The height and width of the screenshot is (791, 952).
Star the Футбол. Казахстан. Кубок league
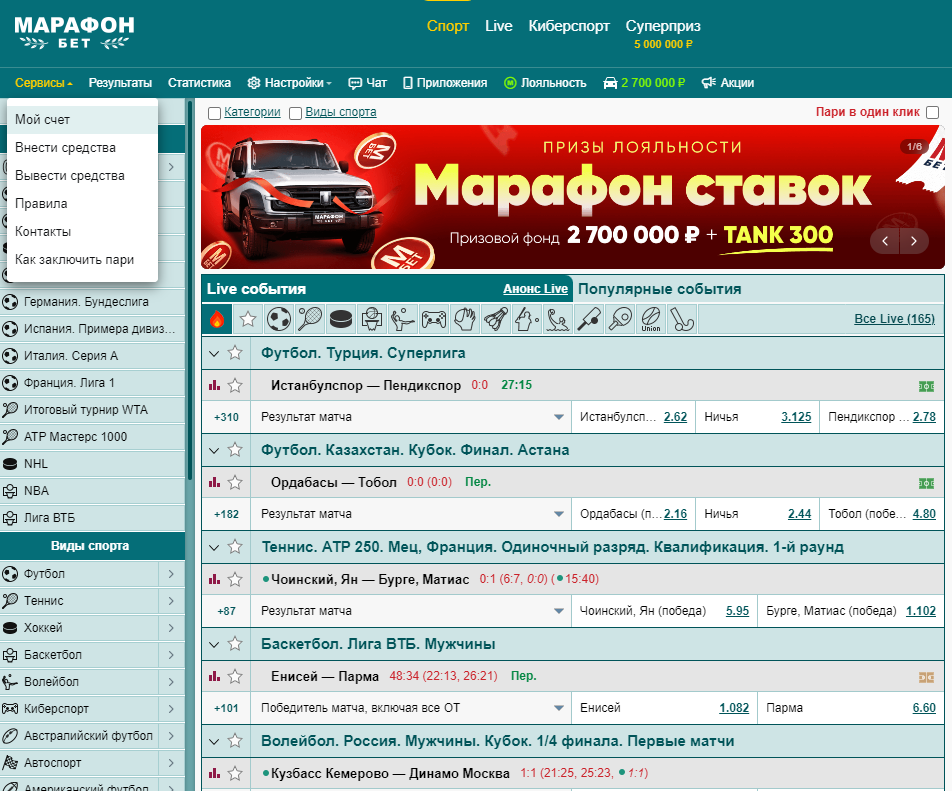tap(235, 450)
